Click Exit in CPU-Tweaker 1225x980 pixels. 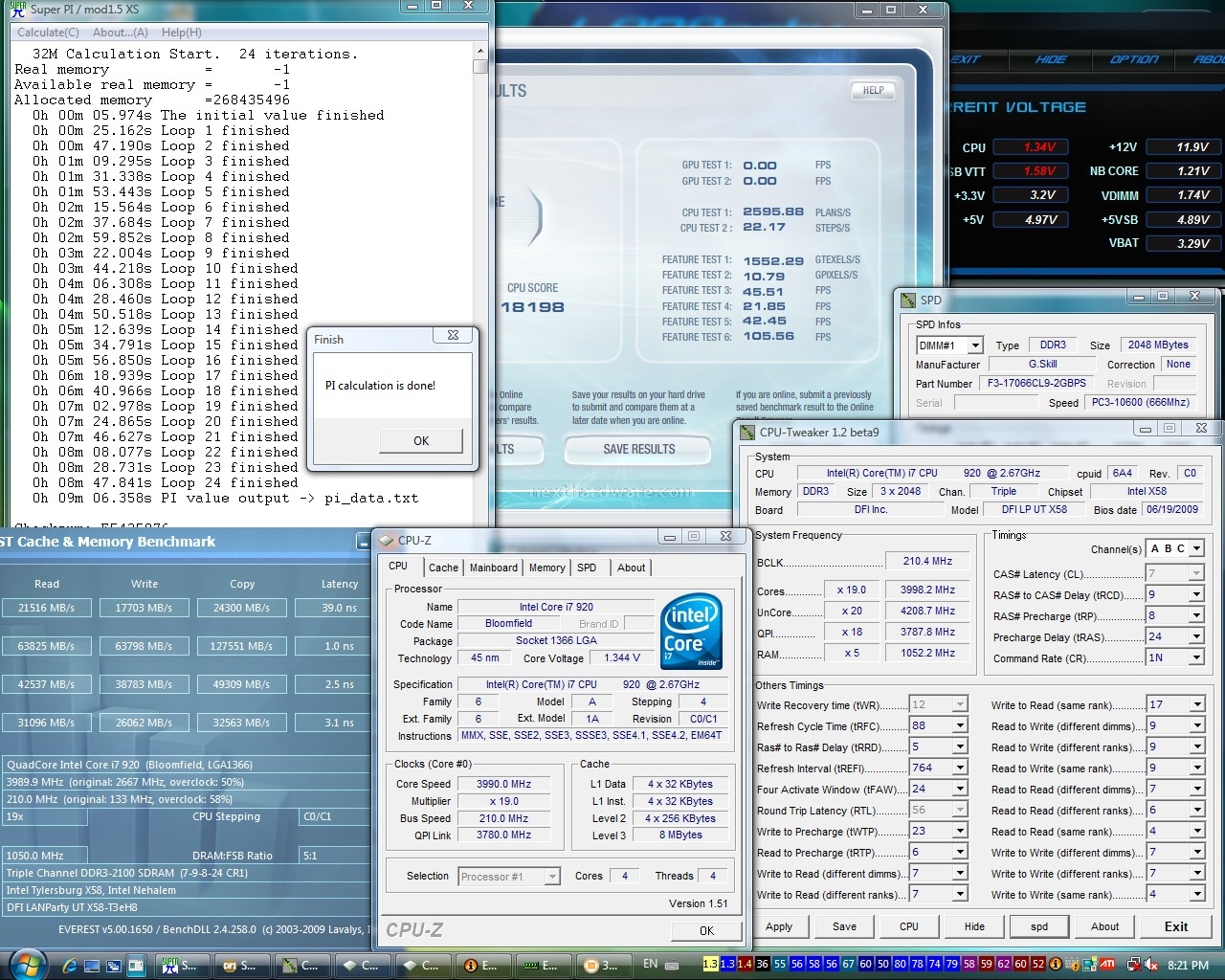tap(1176, 926)
